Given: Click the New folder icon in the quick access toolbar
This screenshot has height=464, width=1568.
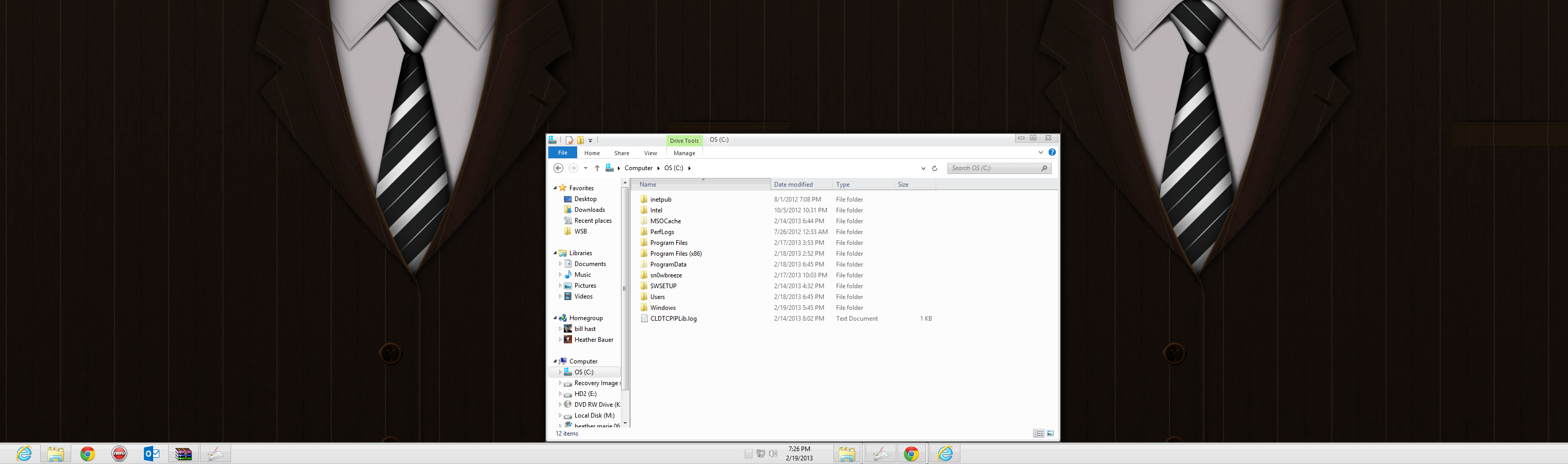Looking at the screenshot, I should pyautogui.click(x=580, y=140).
